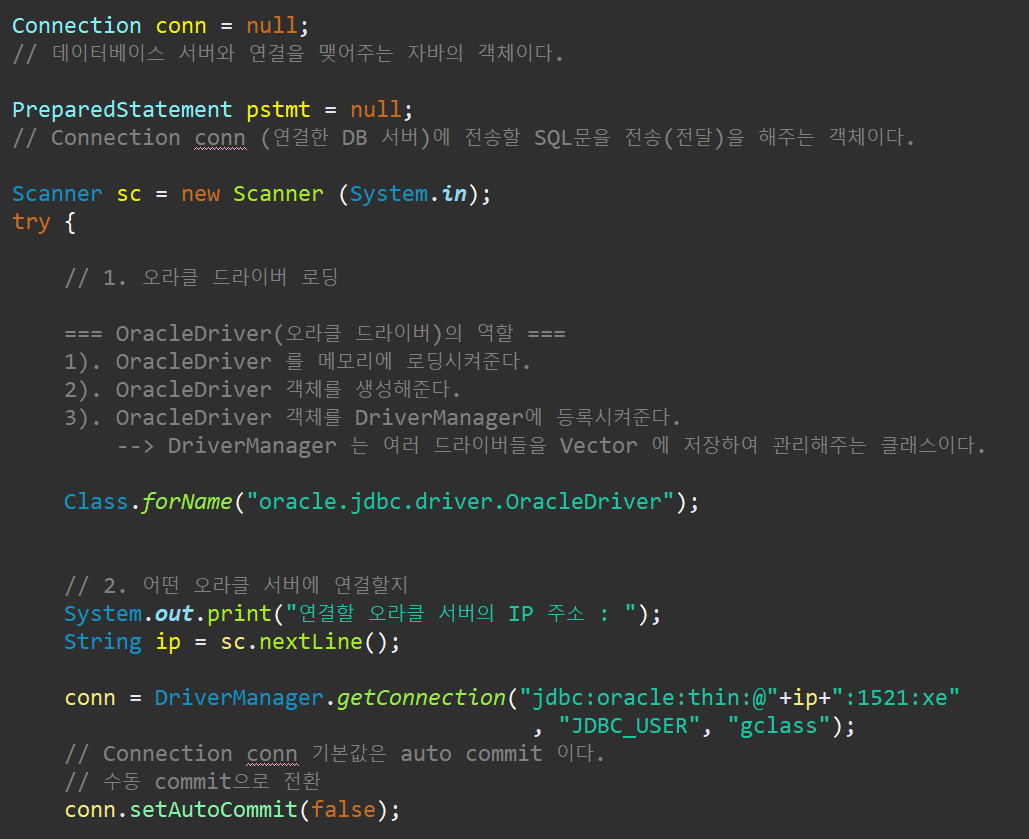Click the comment '// 2. 어떤 오라클 서버에 연결할지'
1029x839 pixels.
236,585
